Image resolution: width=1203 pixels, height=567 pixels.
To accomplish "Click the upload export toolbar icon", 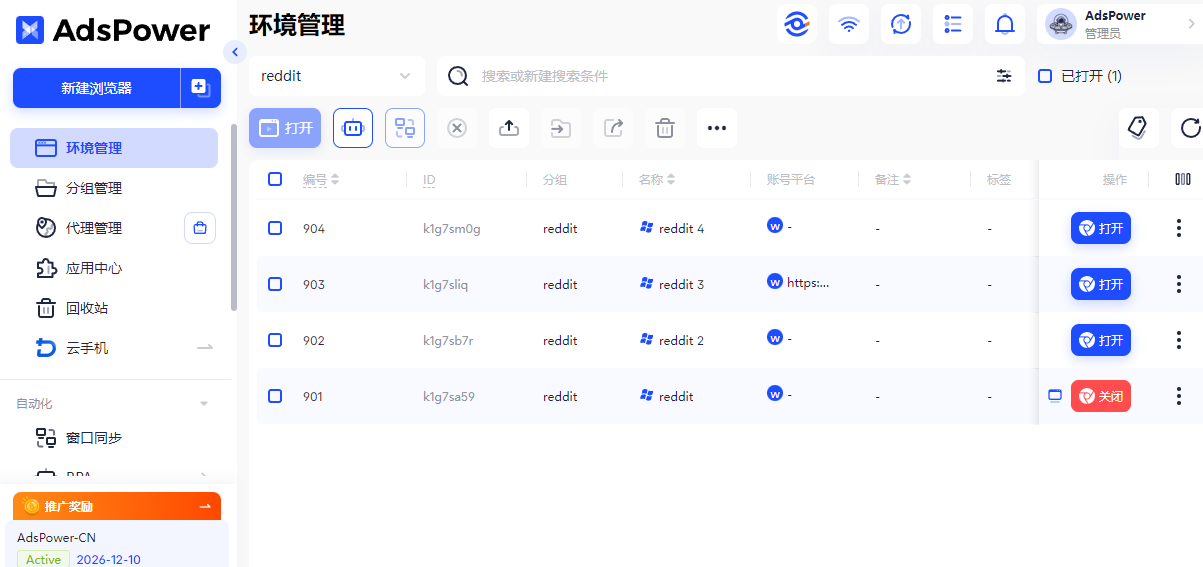I will pos(509,128).
